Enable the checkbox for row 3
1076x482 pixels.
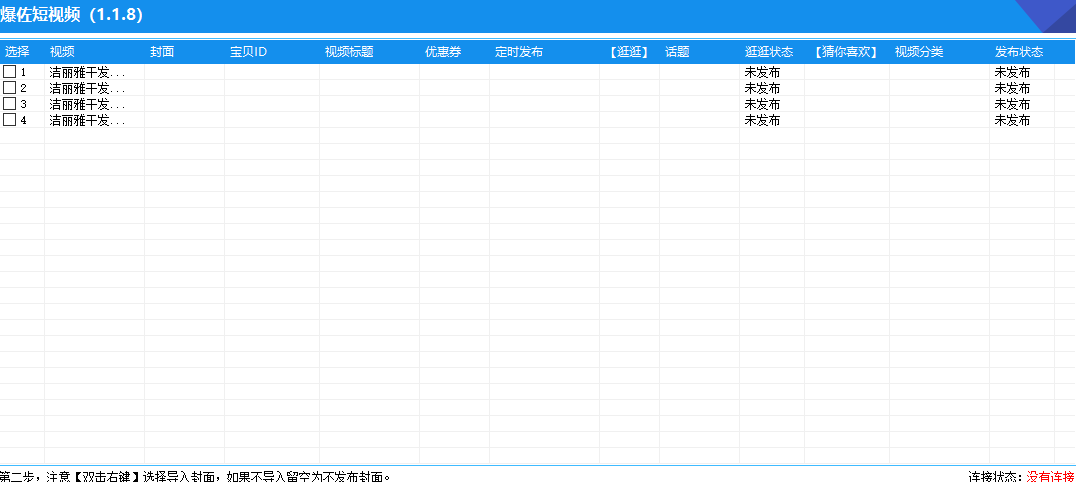pyautogui.click(x=10, y=104)
